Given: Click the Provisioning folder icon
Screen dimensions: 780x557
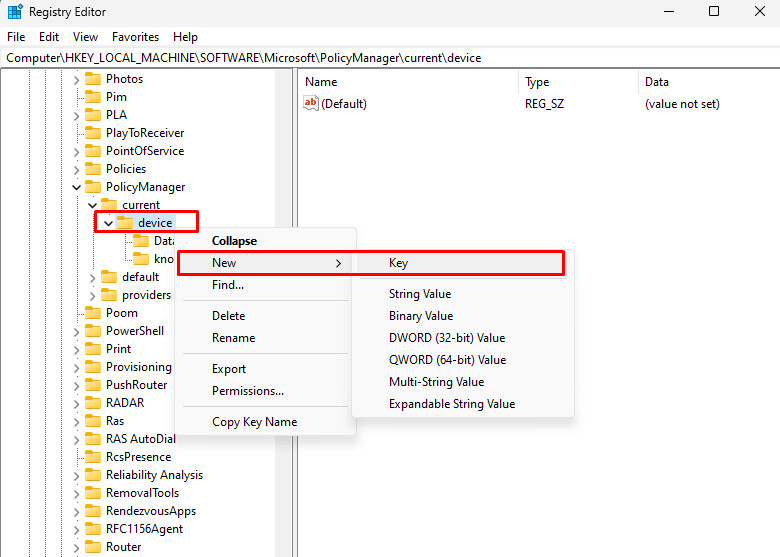Looking at the screenshot, I should pos(93,367).
